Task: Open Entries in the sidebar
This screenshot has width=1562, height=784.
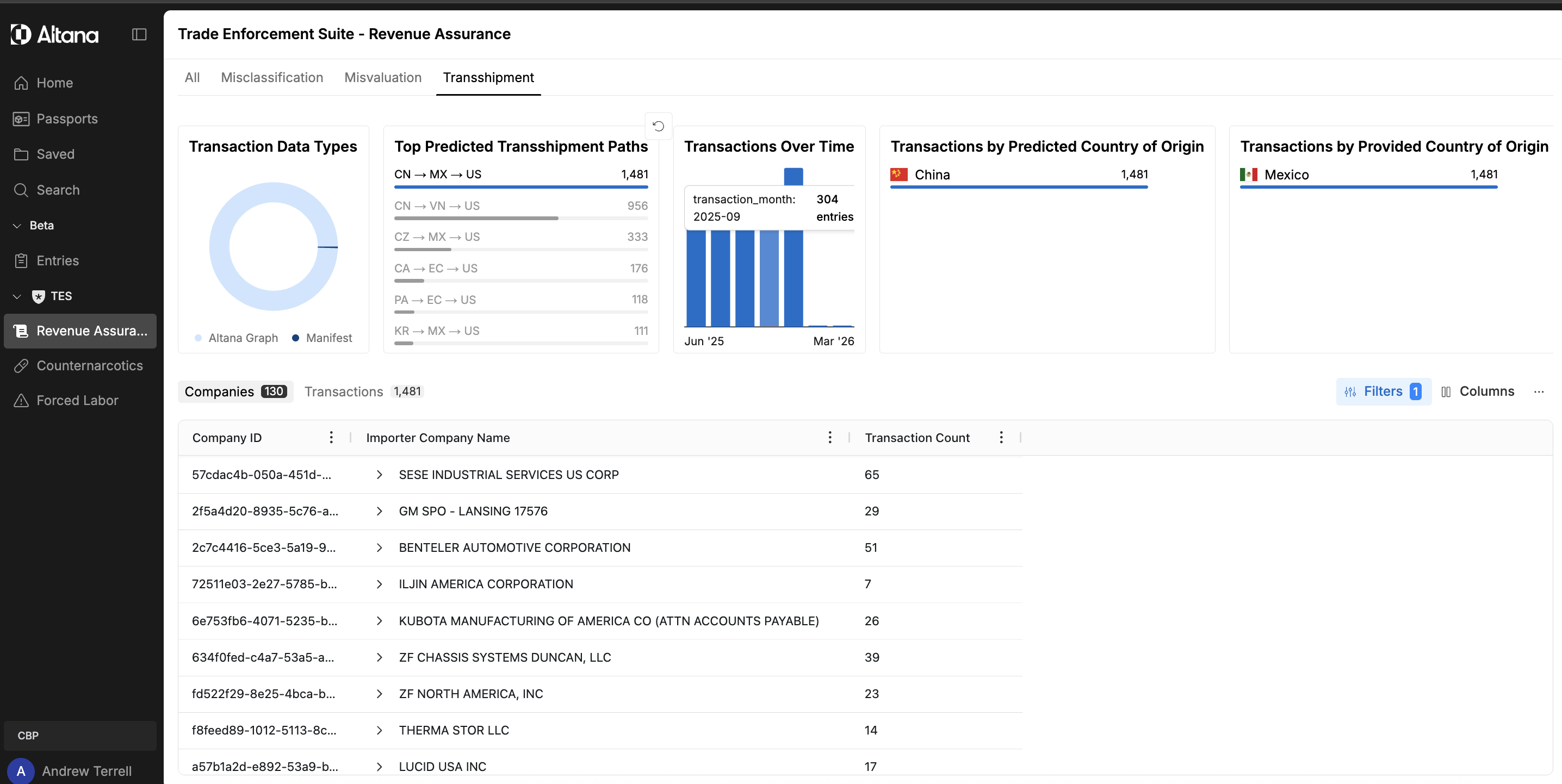Action: click(80, 261)
